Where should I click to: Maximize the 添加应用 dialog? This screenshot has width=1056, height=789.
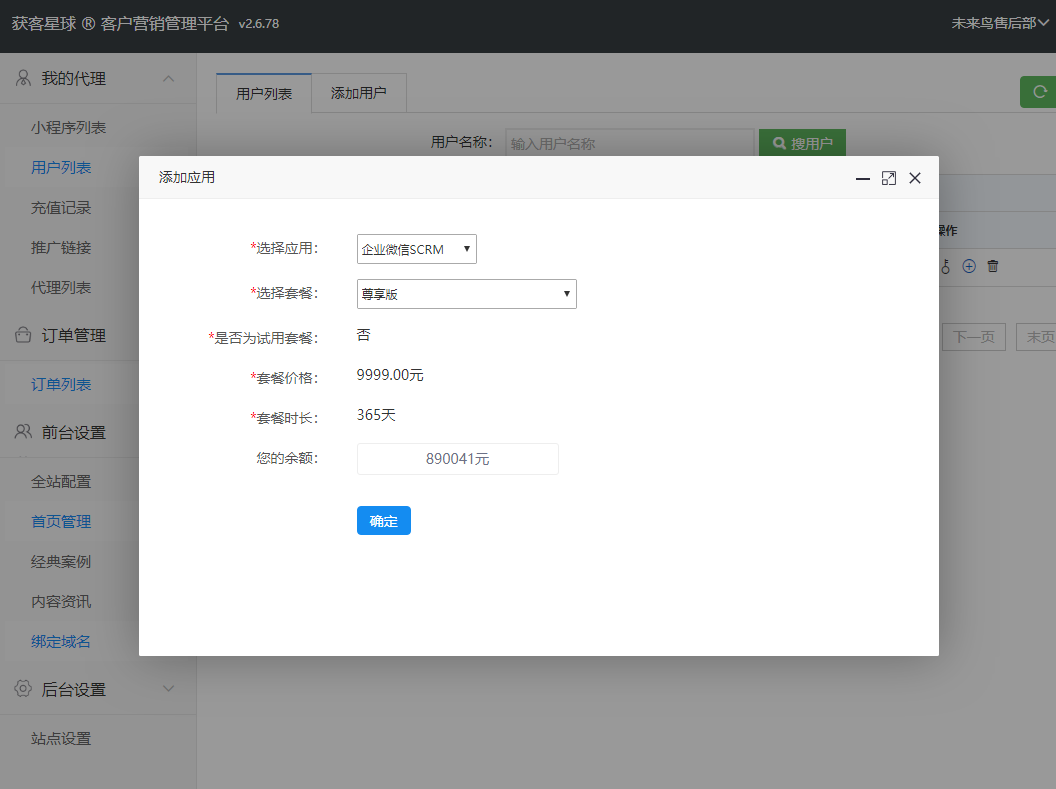(888, 178)
